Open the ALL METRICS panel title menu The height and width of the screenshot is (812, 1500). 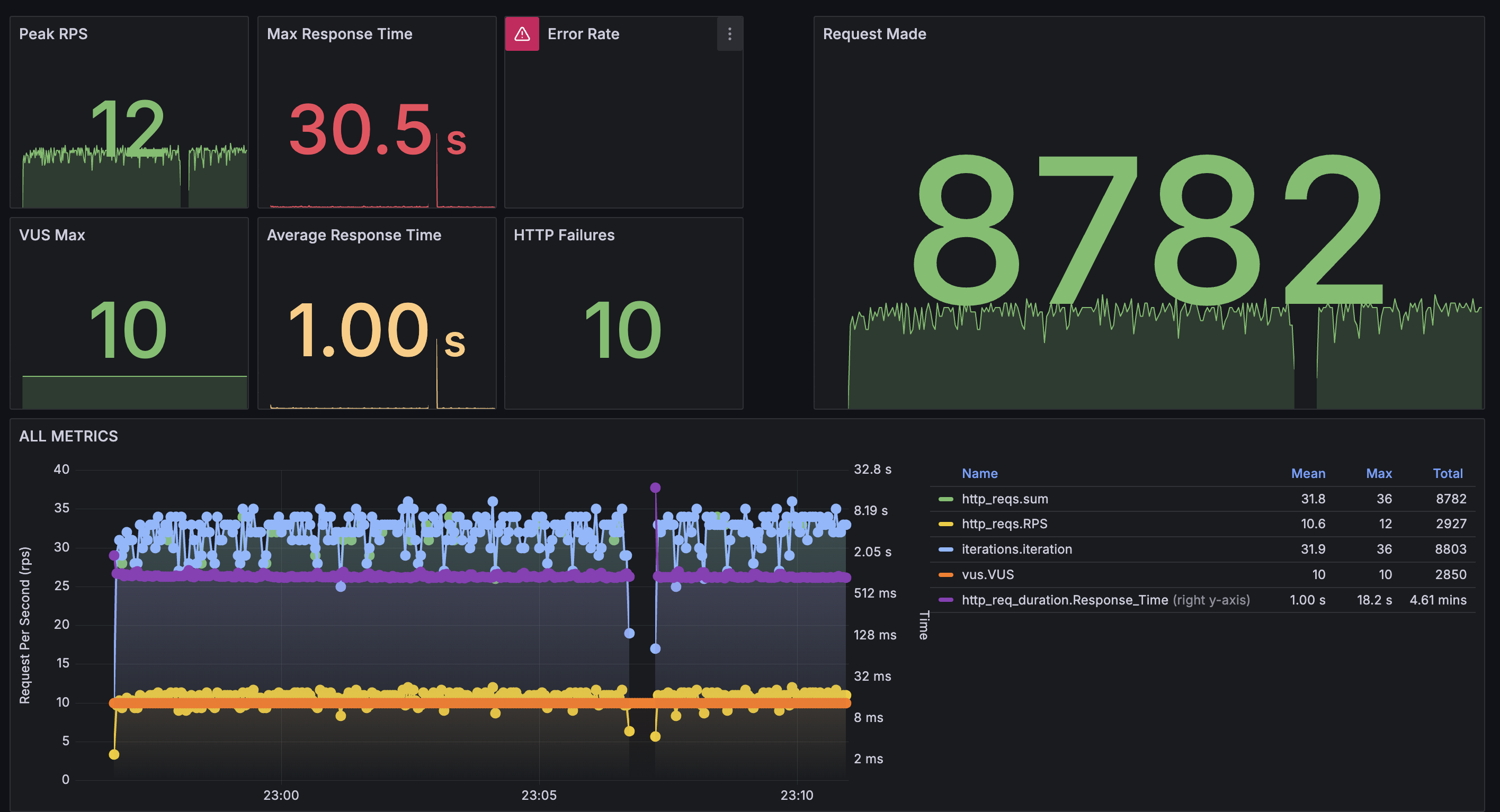tap(68, 436)
